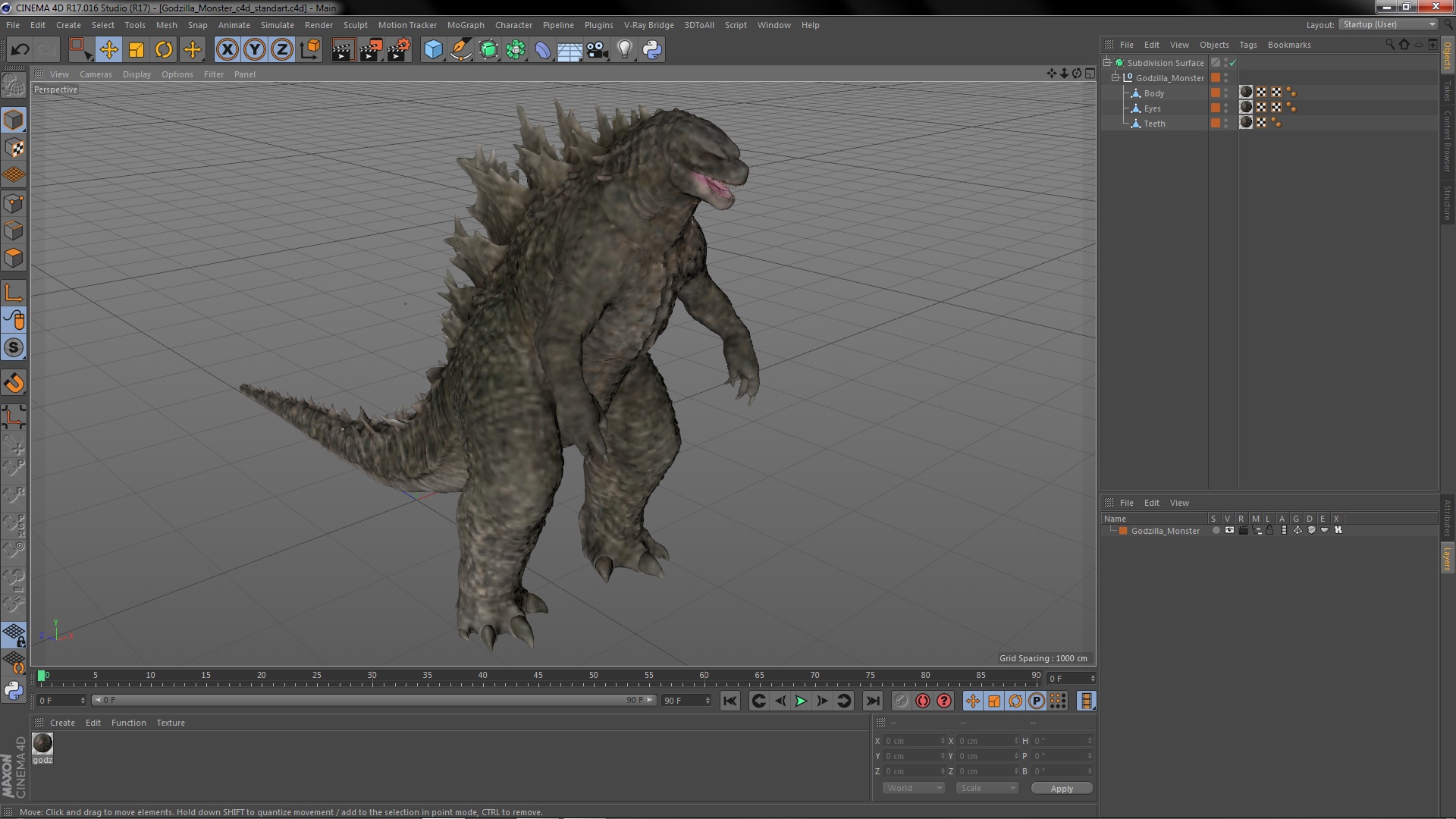Viewport: 1456px width, 819px height.
Task: Open the Layout dropdown Startup (User)
Action: pyautogui.click(x=1388, y=24)
